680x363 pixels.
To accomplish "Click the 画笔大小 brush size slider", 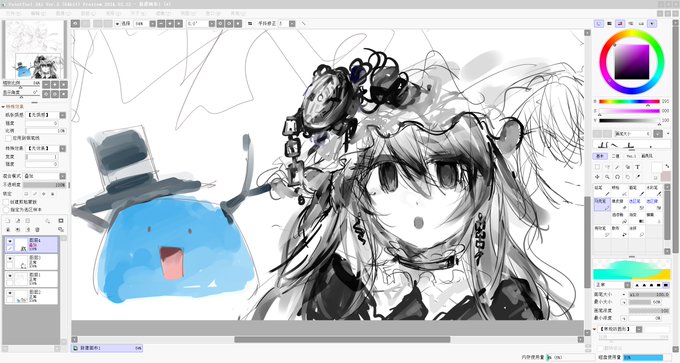I will click(x=649, y=294).
